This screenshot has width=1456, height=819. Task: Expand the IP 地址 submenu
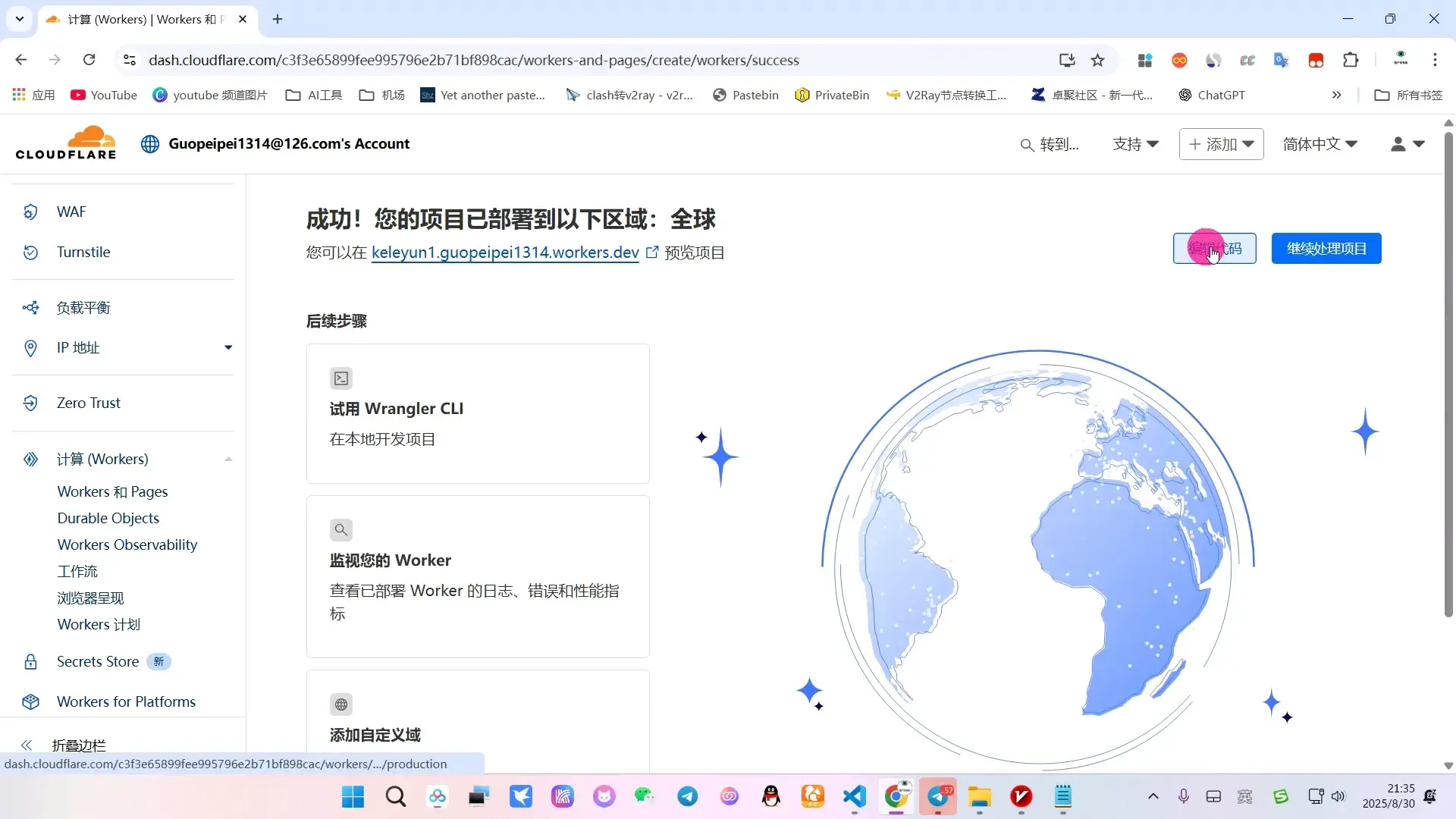(x=227, y=348)
